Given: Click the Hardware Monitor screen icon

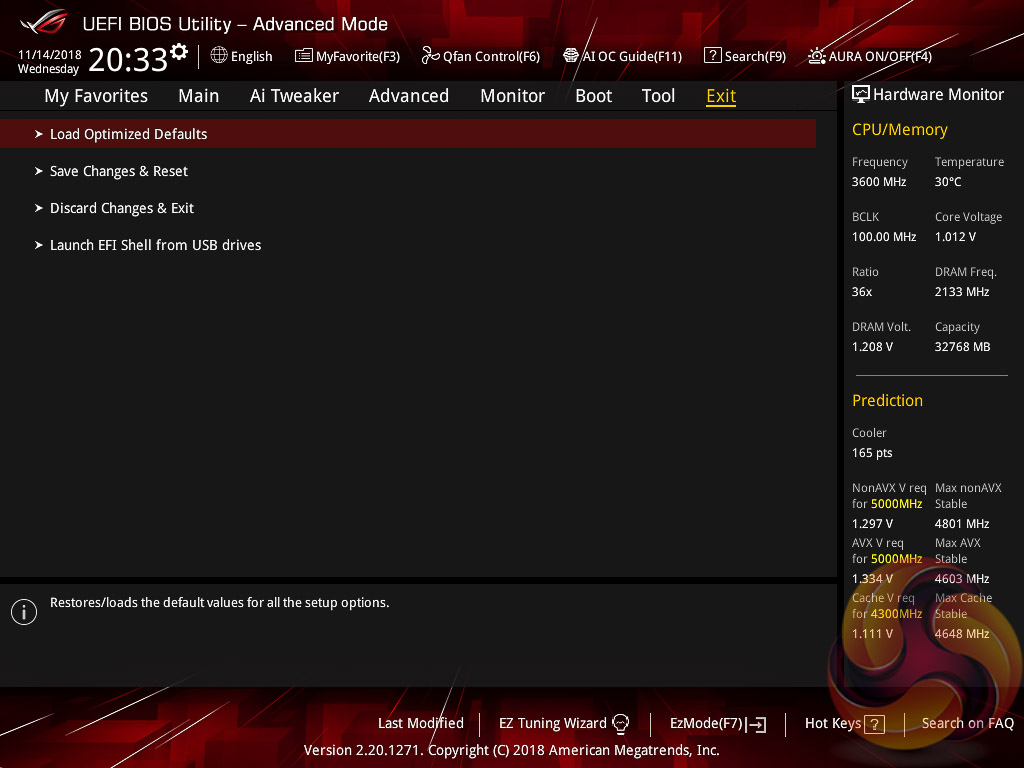Looking at the screenshot, I should click(861, 94).
